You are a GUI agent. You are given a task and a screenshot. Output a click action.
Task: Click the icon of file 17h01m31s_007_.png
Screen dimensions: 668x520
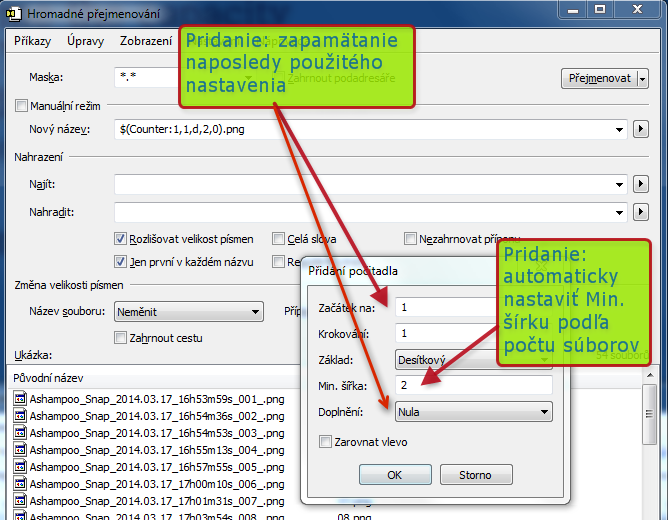click(x=20, y=500)
